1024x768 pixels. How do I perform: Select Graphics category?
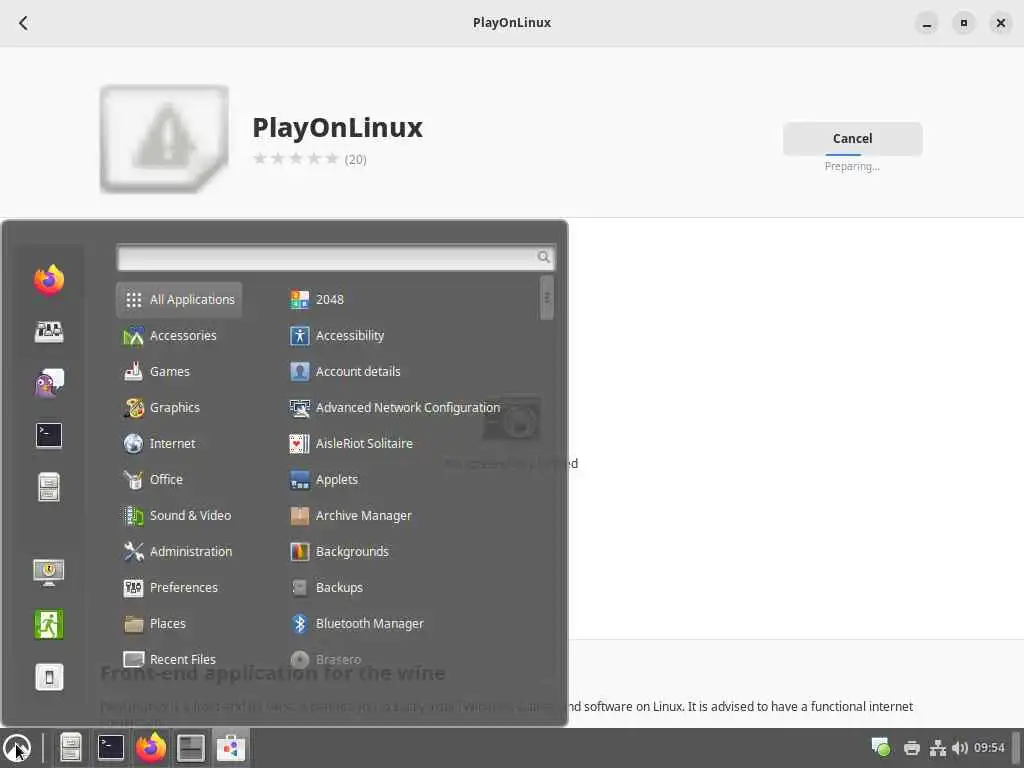click(x=161, y=408)
